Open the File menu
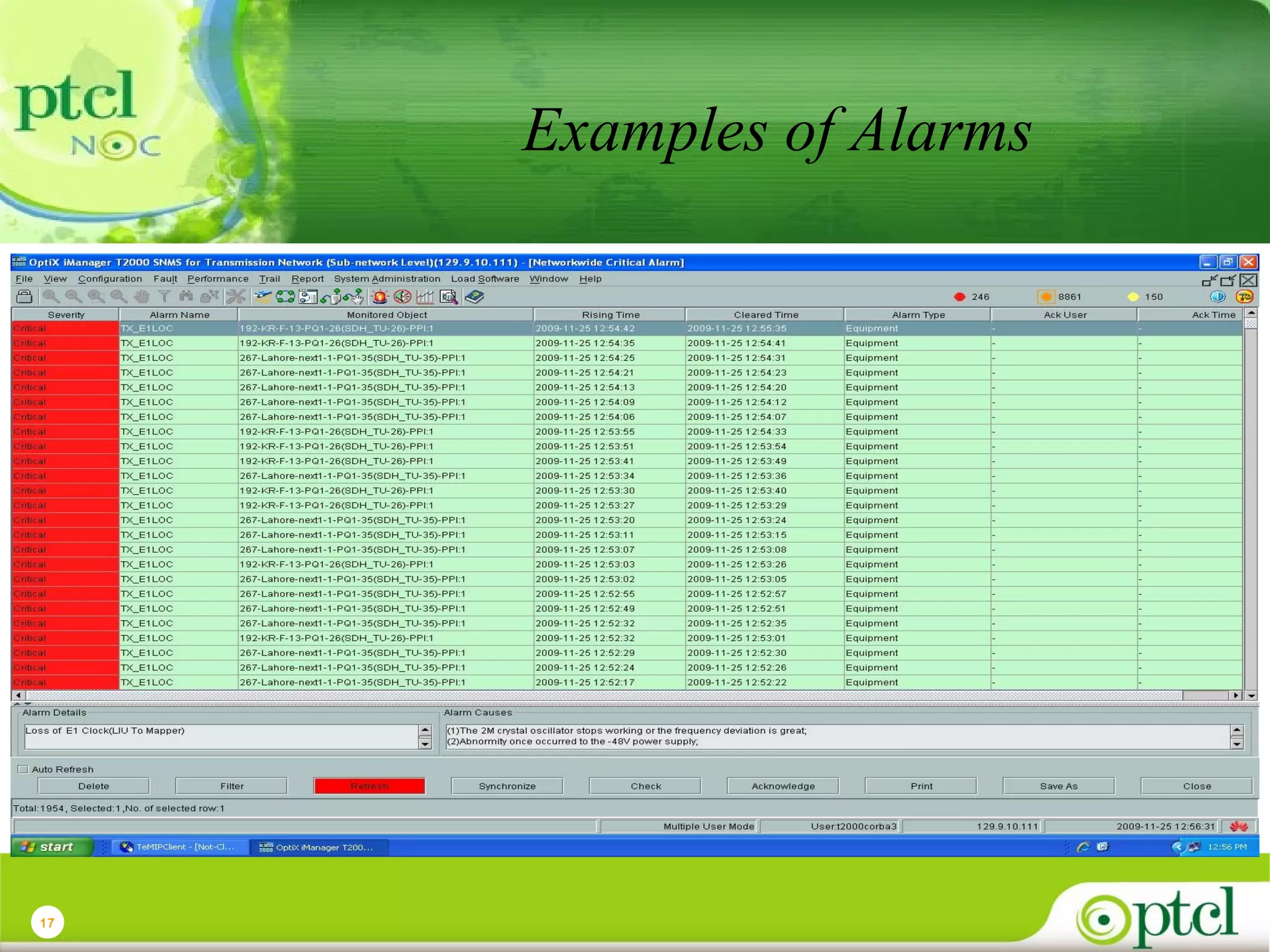Screen dimensions: 1270x952 [24, 279]
